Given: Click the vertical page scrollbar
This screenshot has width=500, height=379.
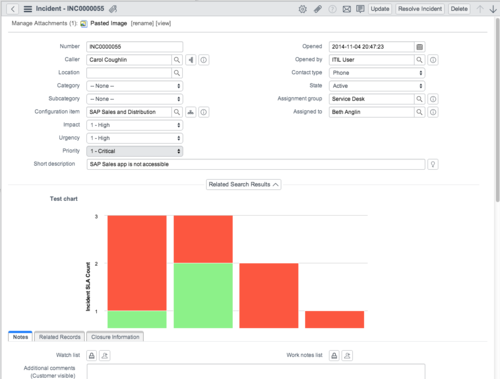Looking at the screenshot, I should pyautogui.click(x=497, y=110).
